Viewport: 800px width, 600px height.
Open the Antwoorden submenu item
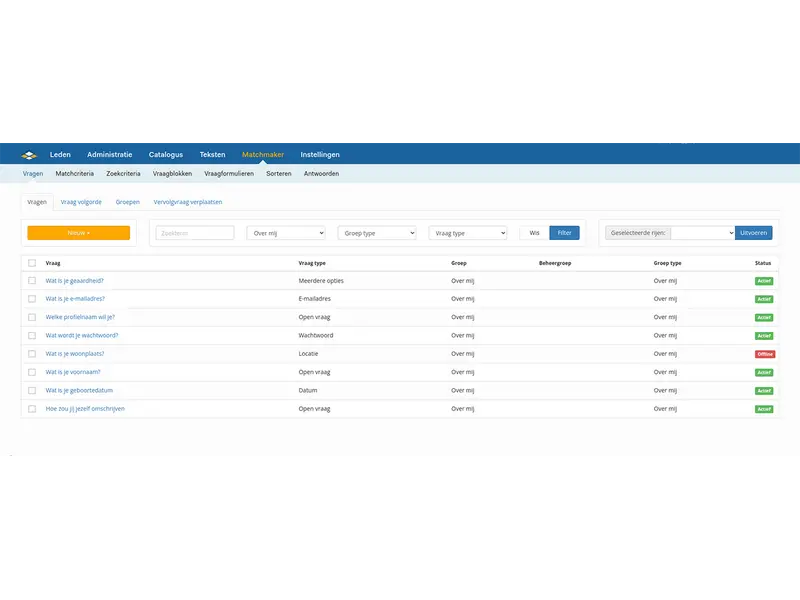(321, 174)
